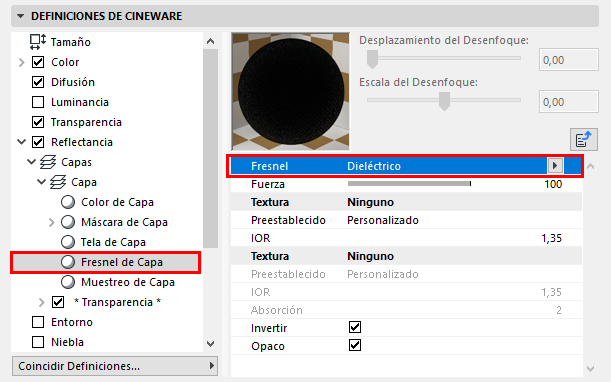Select the Máscara de Capa sphere icon
Screen dimensions: 611x382
coord(68,222)
